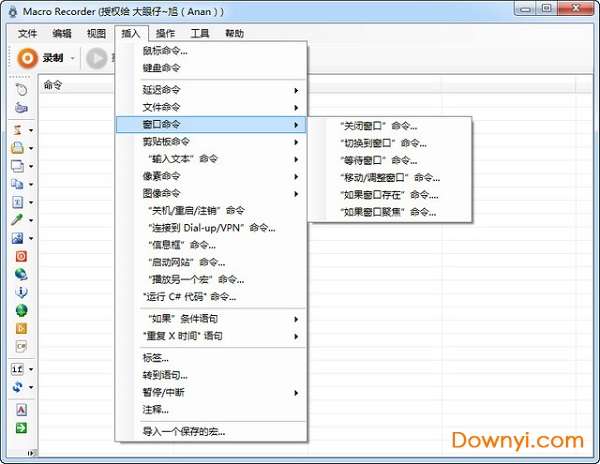Select "关闭窗口" 命令 in the submenu
The image size is (600, 464).
(390, 126)
